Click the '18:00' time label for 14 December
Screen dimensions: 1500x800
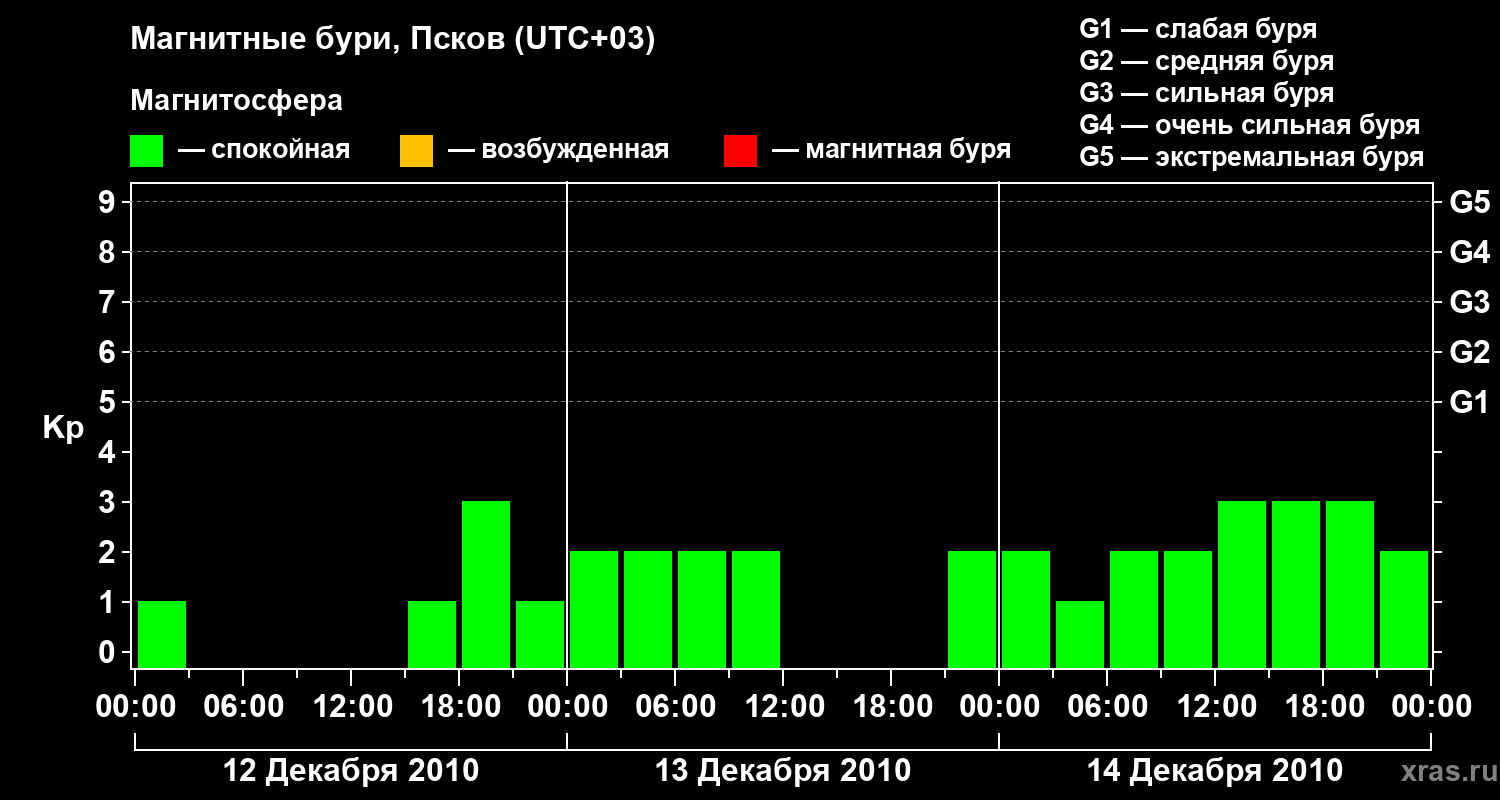(1324, 707)
